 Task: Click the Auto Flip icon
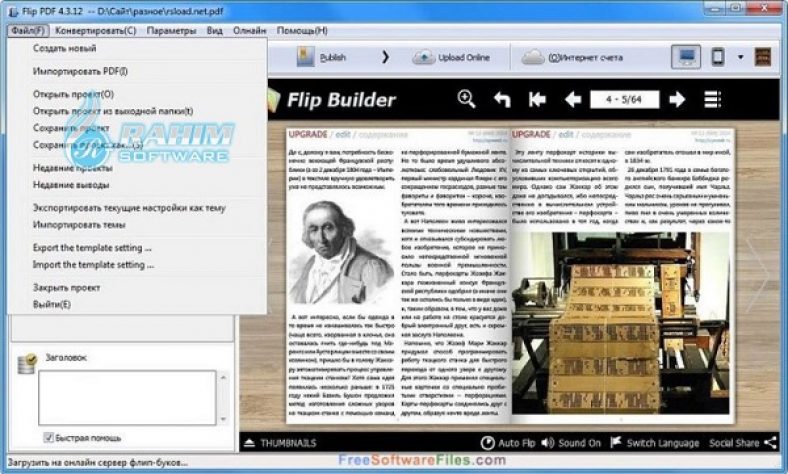pos(487,443)
